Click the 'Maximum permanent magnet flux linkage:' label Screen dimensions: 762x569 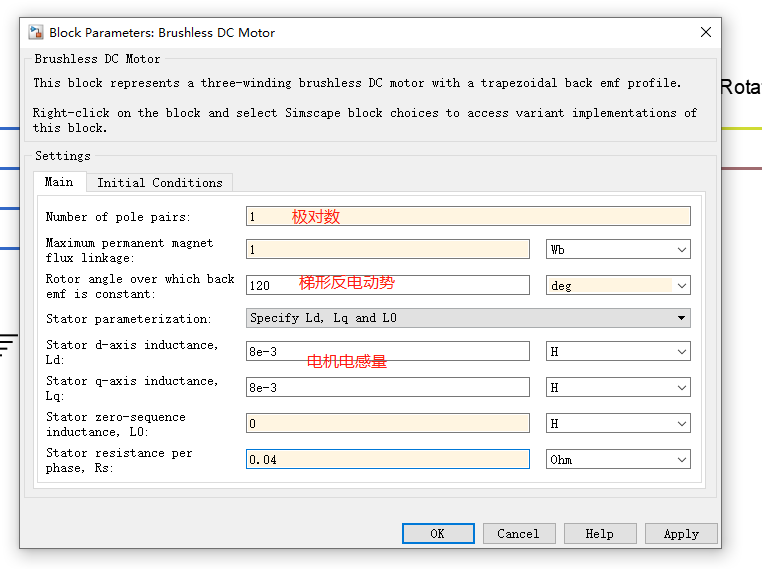coord(129,250)
